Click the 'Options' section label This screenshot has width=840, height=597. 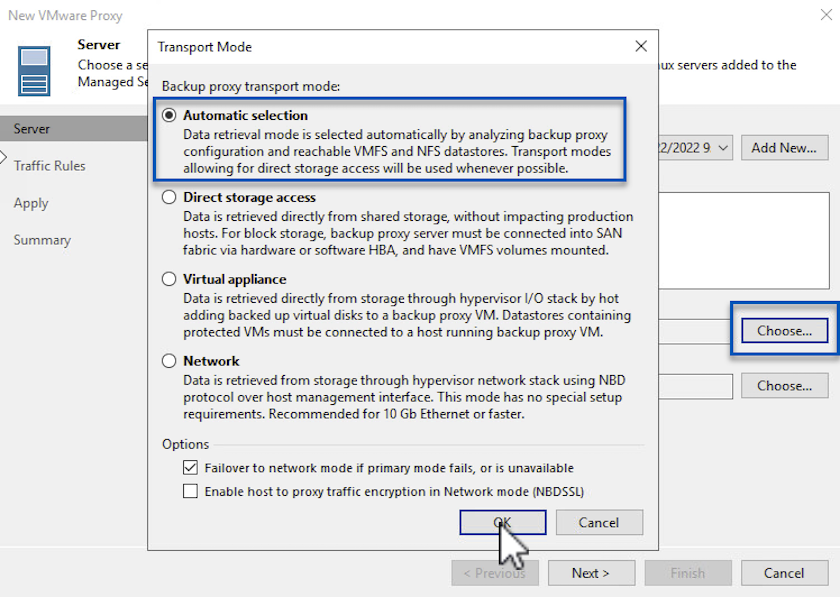pos(185,444)
